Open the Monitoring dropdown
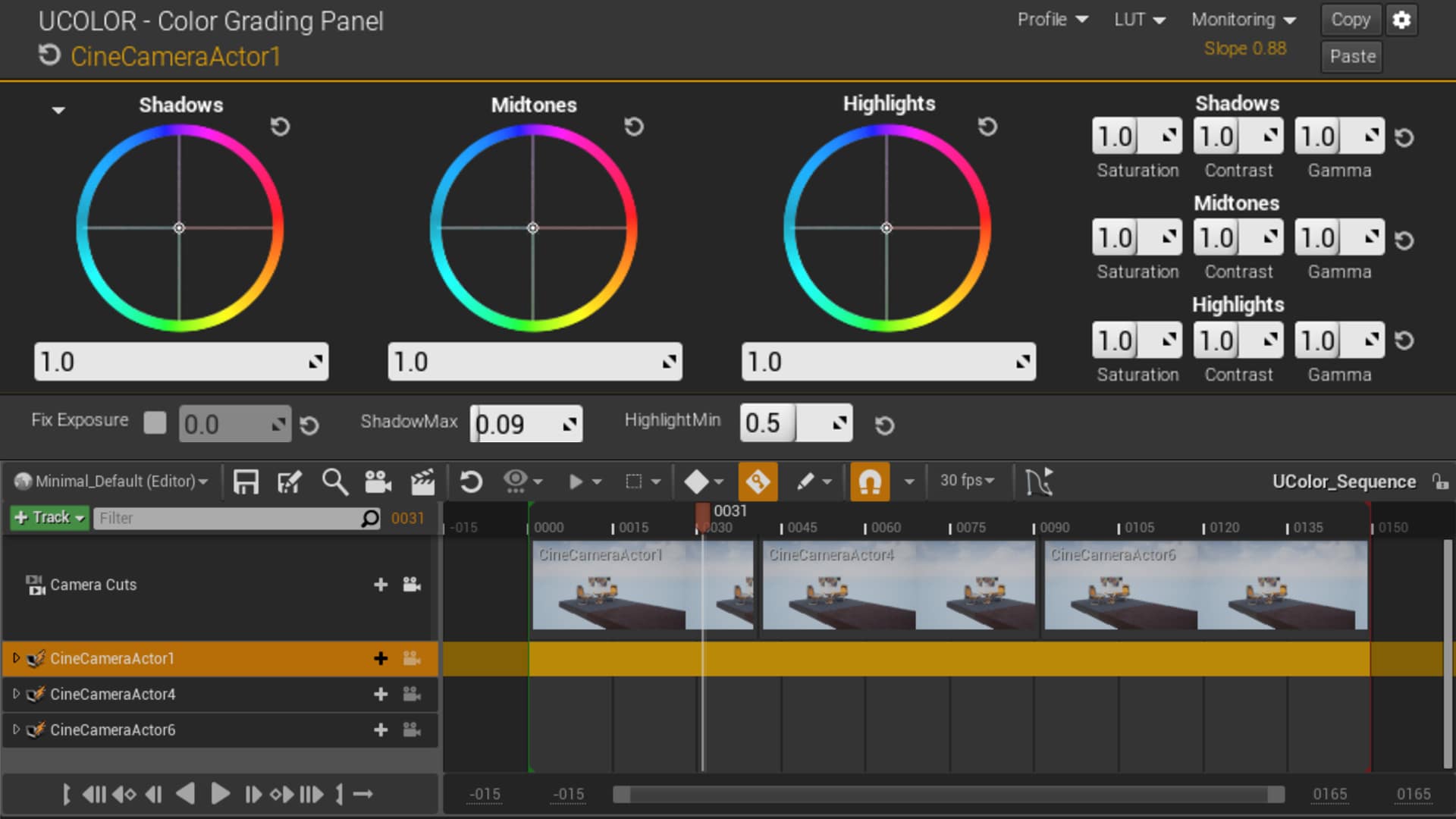Screen dimensions: 1456x819 tap(1242, 20)
